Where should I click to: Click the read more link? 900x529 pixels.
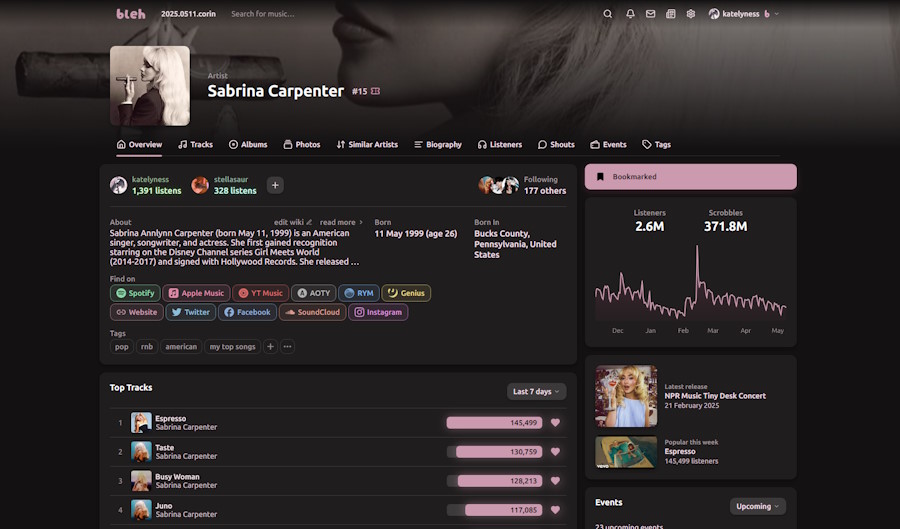341,222
